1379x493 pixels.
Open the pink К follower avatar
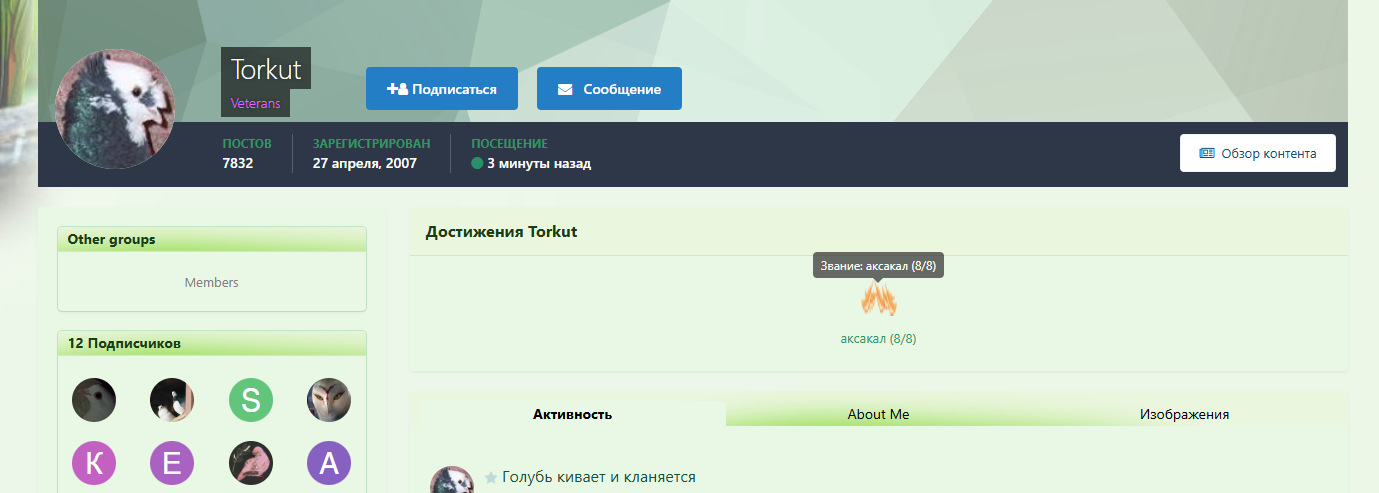click(x=94, y=463)
